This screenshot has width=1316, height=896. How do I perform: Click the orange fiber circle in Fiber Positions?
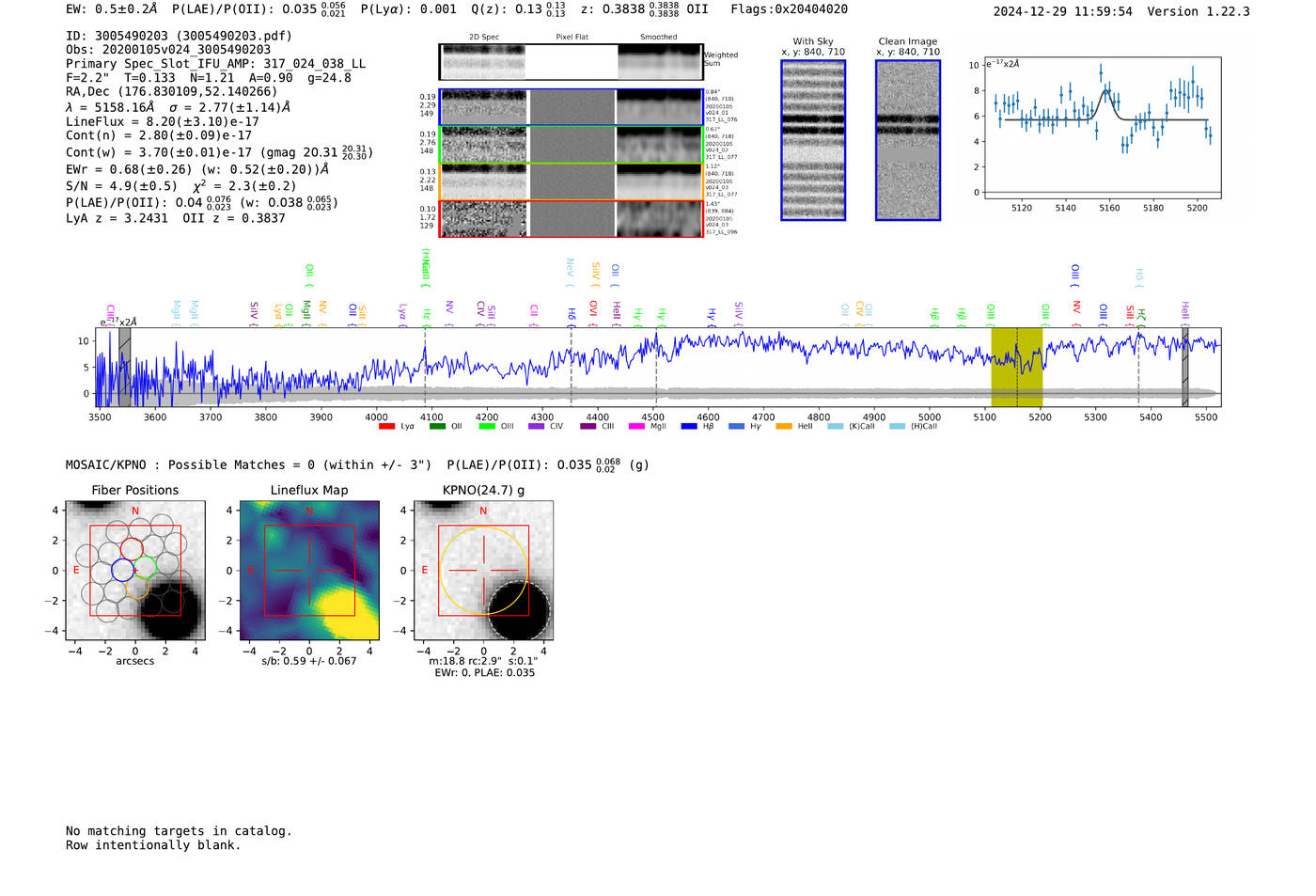coord(137,588)
